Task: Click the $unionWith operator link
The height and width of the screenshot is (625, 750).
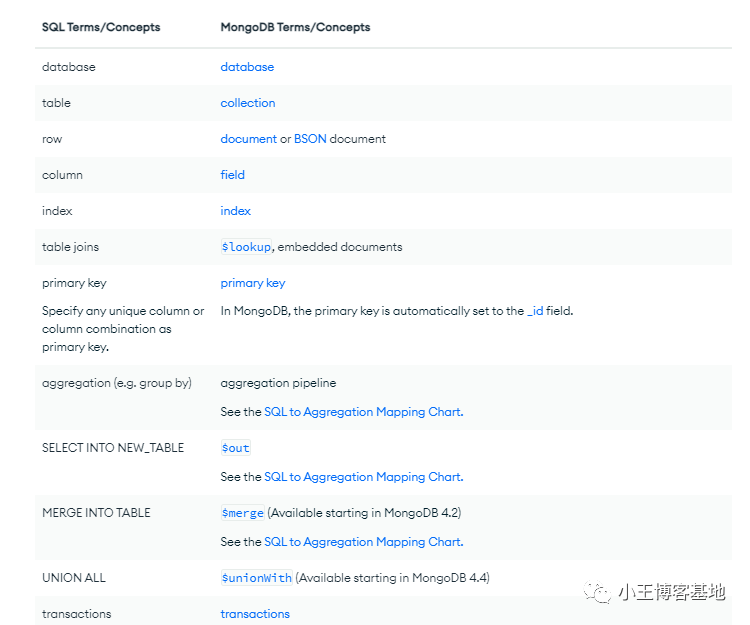Action: coord(257,578)
